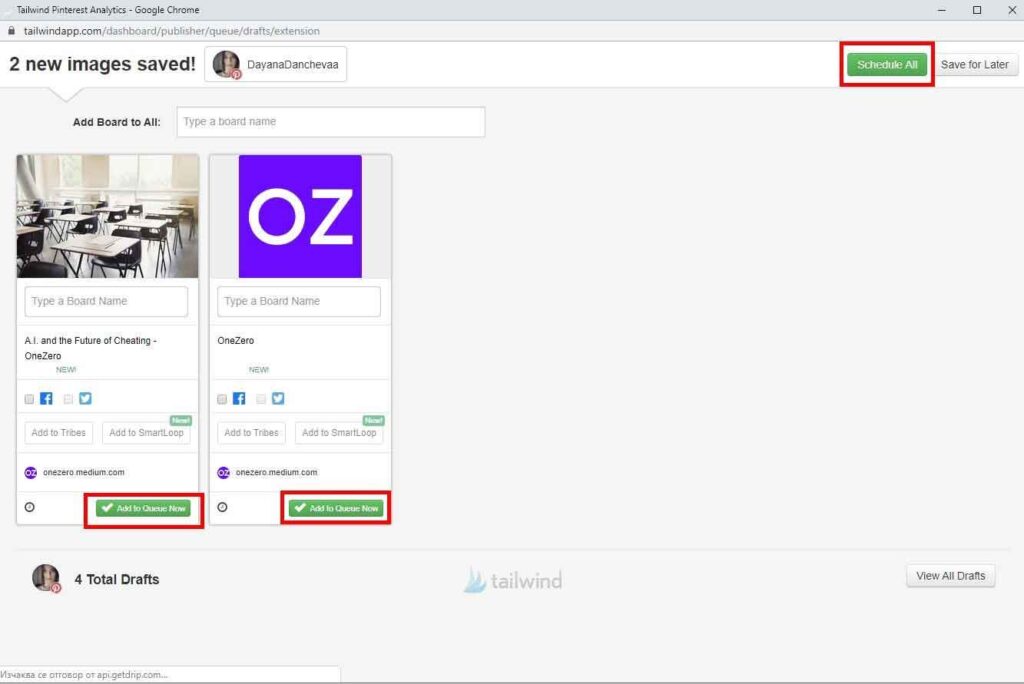Open DayanaDanchevaa account selector
The image size is (1024, 684).
tap(276, 64)
